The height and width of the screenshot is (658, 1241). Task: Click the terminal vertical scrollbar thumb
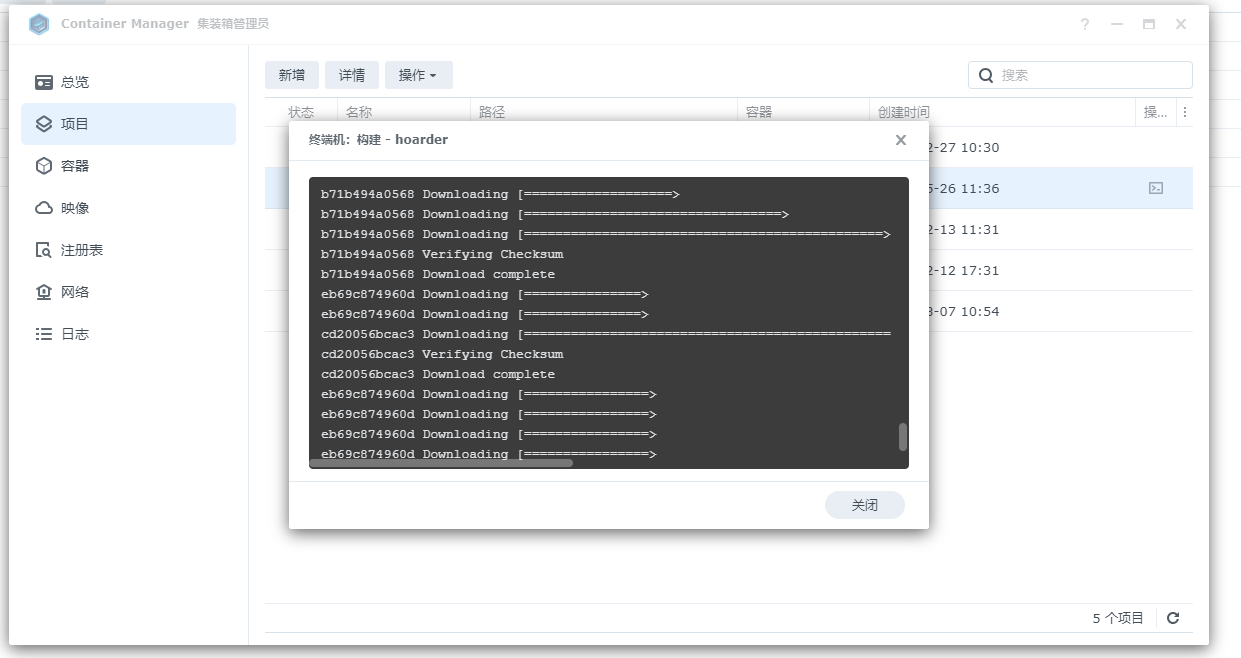pos(903,437)
